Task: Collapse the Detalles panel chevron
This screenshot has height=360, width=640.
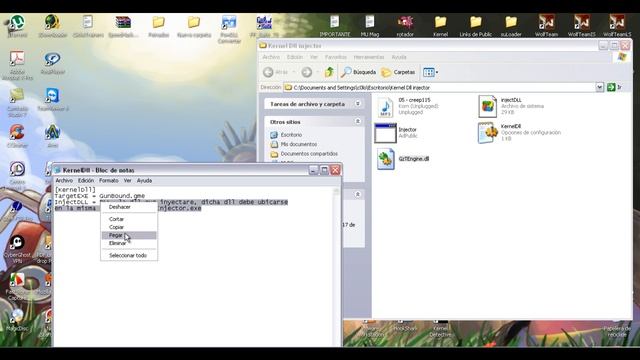Action: tap(358, 194)
